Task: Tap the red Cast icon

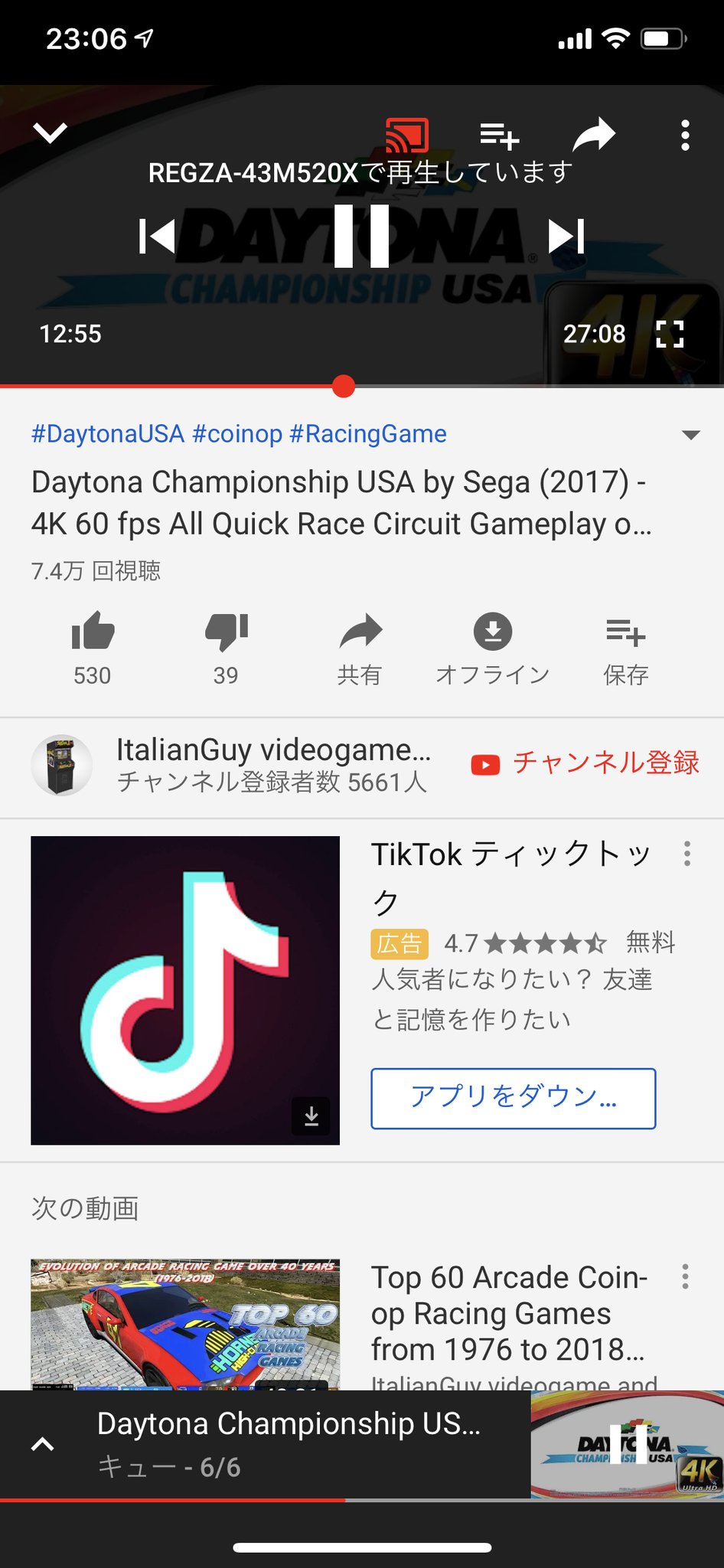Action: [x=407, y=136]
